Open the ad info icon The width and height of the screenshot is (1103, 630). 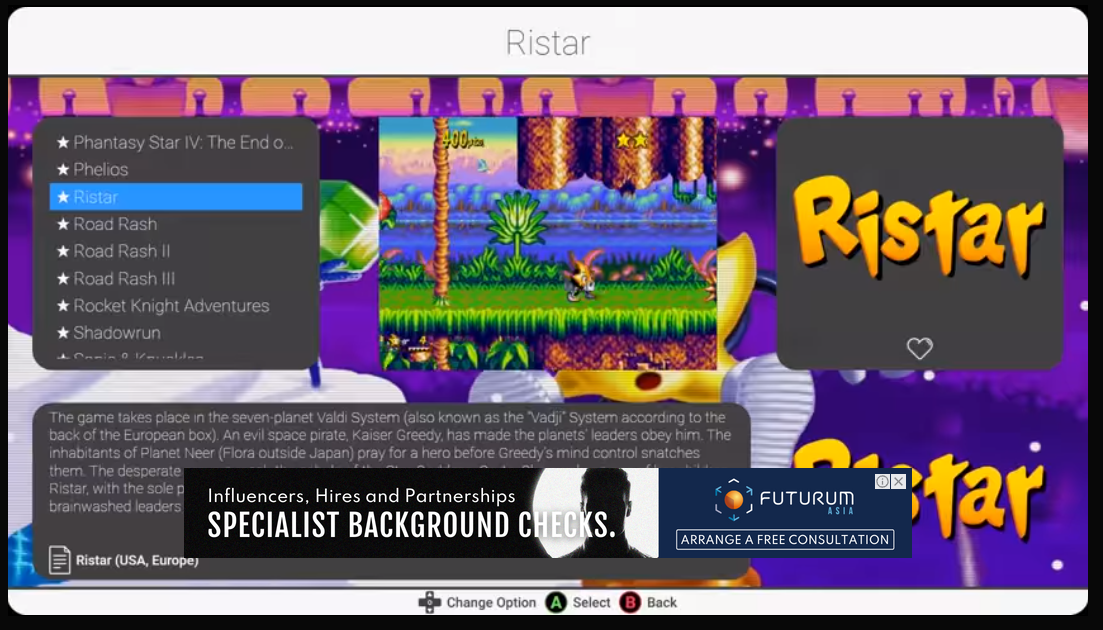tap(882, 482)
